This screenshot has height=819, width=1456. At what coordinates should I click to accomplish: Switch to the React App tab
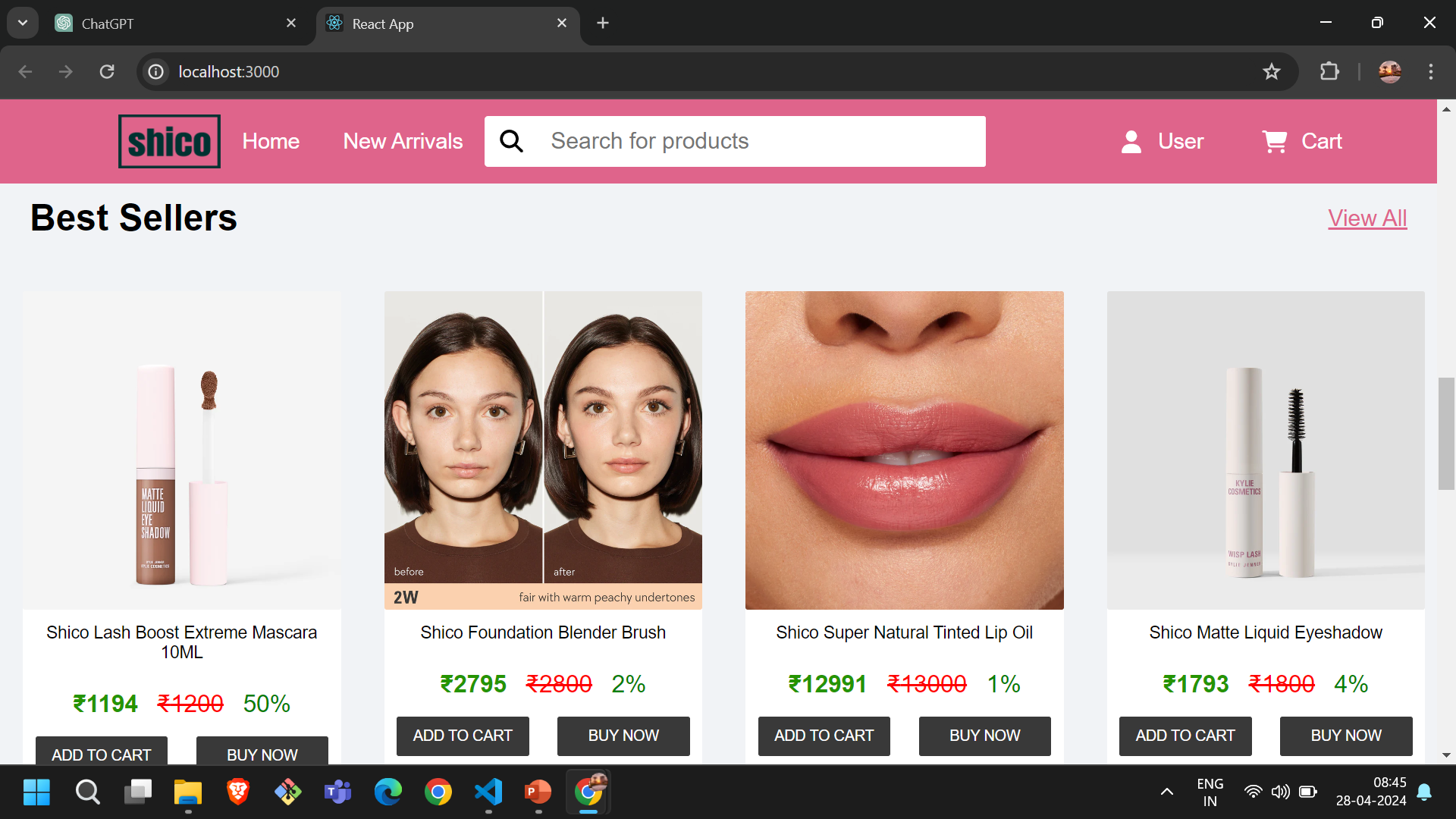point(448,24)
